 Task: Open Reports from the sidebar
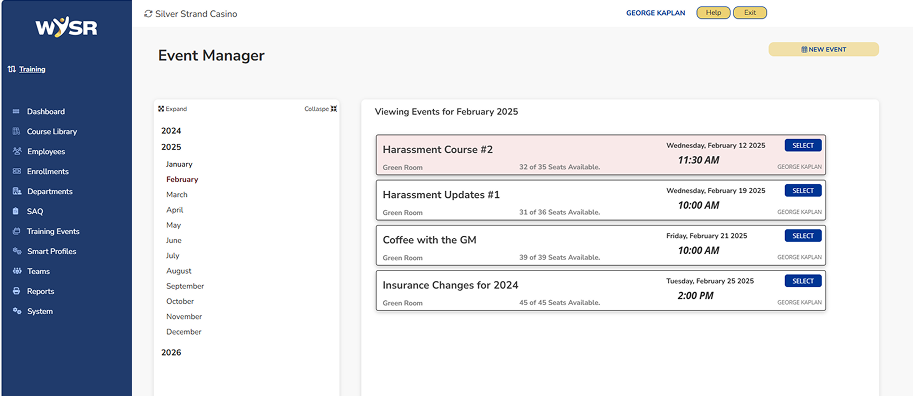tap(41, 291)
